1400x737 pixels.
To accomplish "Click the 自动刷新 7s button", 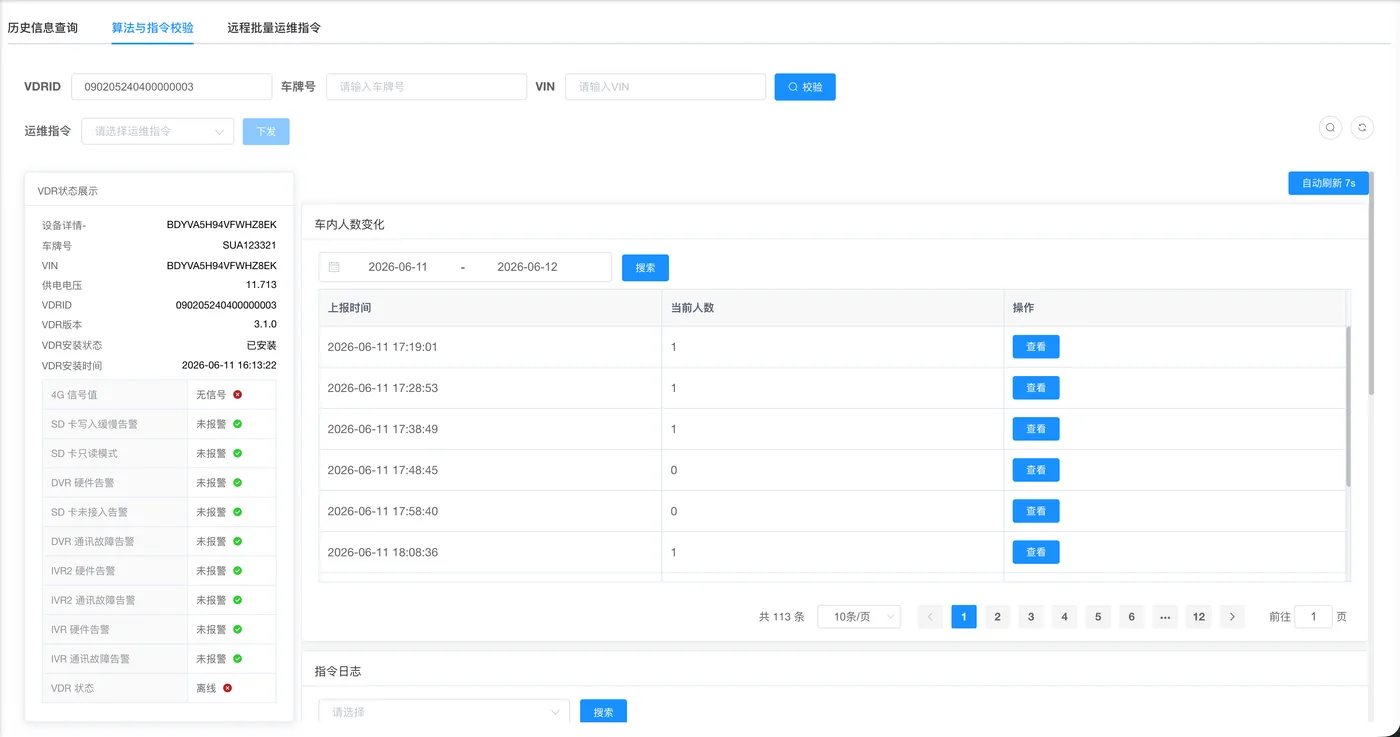I will 1328,183.
